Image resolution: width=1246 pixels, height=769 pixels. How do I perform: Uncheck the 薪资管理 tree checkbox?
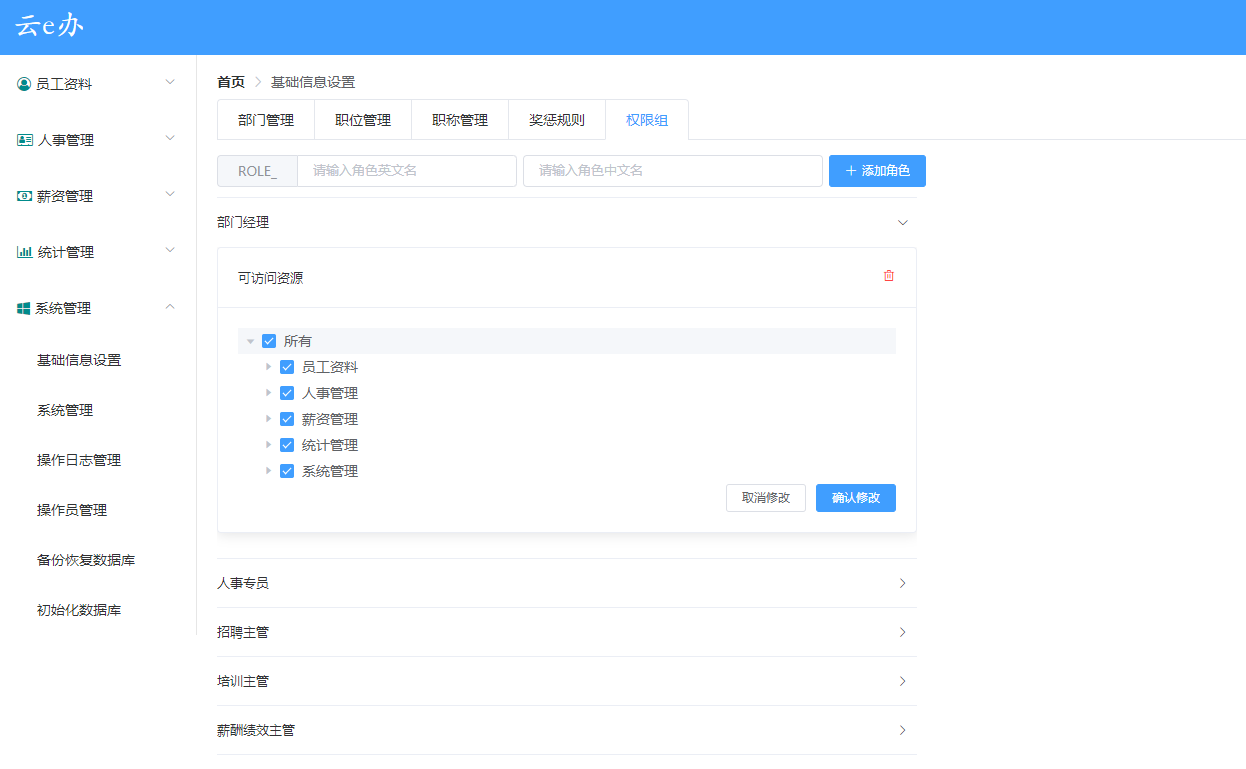point(287,419)
